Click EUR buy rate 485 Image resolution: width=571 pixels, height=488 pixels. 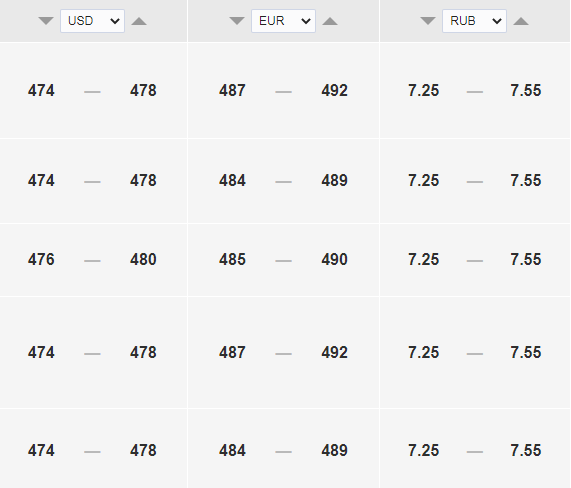(232, 260)
